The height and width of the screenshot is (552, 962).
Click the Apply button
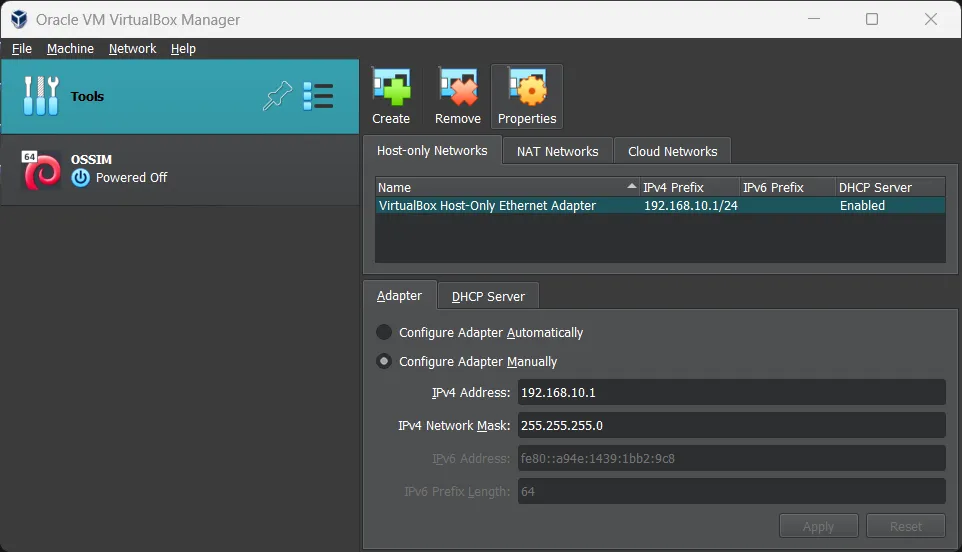pos(818,526)
